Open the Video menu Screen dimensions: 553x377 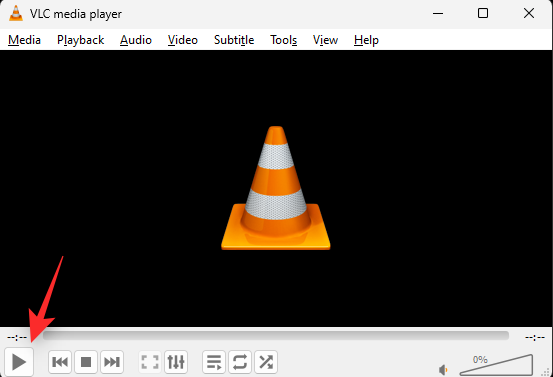click(183, 40)
